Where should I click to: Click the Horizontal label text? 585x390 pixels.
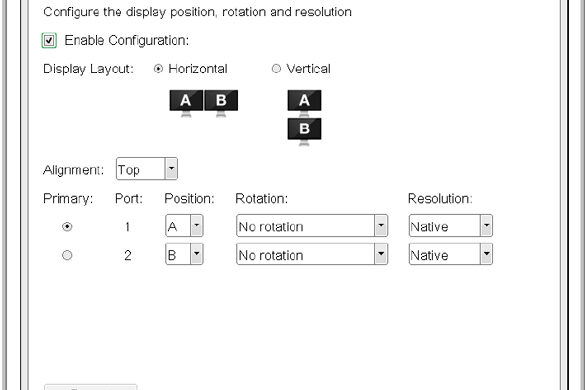click(x=198, y=69)
